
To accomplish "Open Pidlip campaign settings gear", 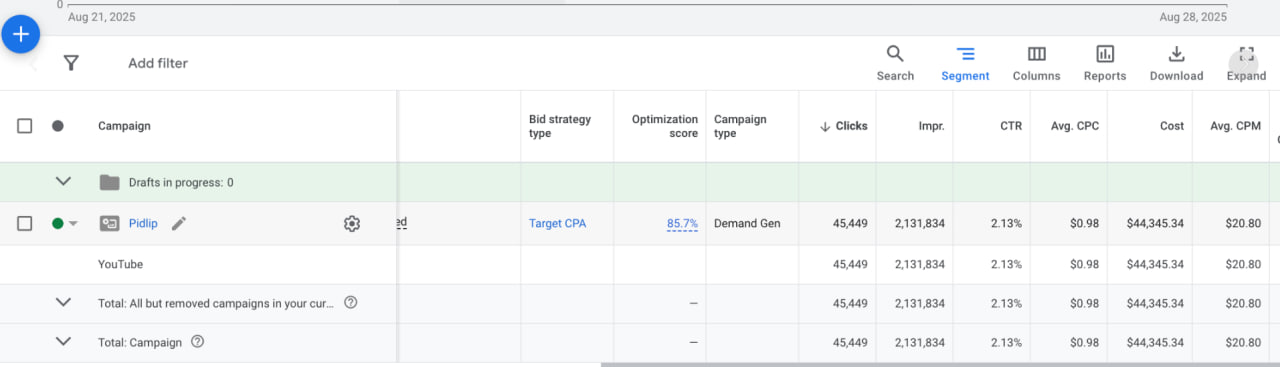I will pos(351,224).
